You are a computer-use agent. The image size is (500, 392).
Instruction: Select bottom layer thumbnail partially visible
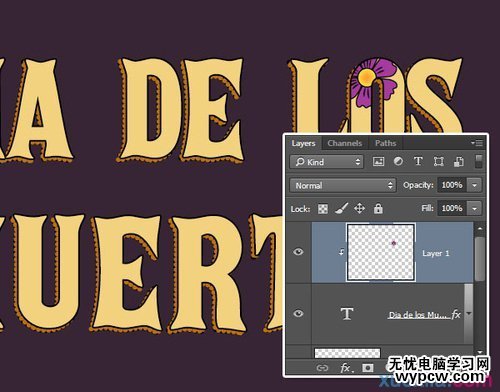[x=347, y=353]
